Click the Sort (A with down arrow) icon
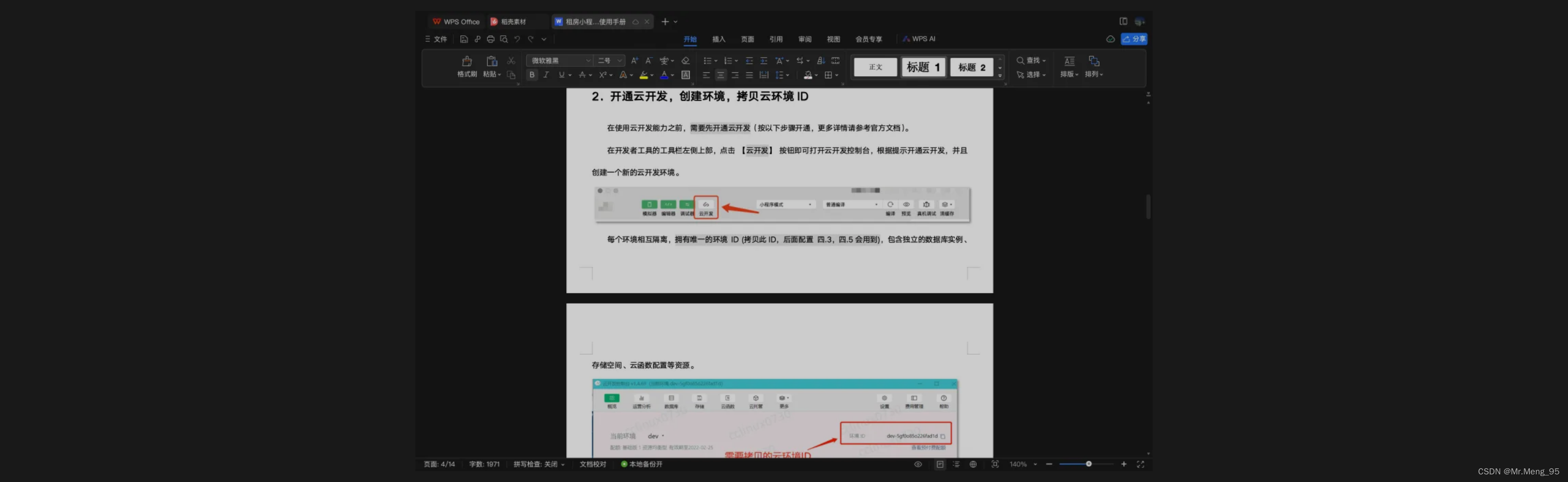1568x482 pixels. pyautogui.click(x=820, y=60)
